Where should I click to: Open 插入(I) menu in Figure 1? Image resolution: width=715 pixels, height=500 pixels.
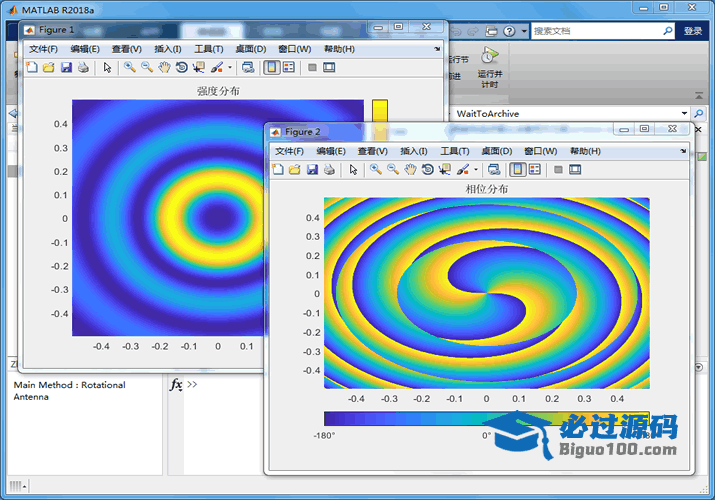coord(165,49)
